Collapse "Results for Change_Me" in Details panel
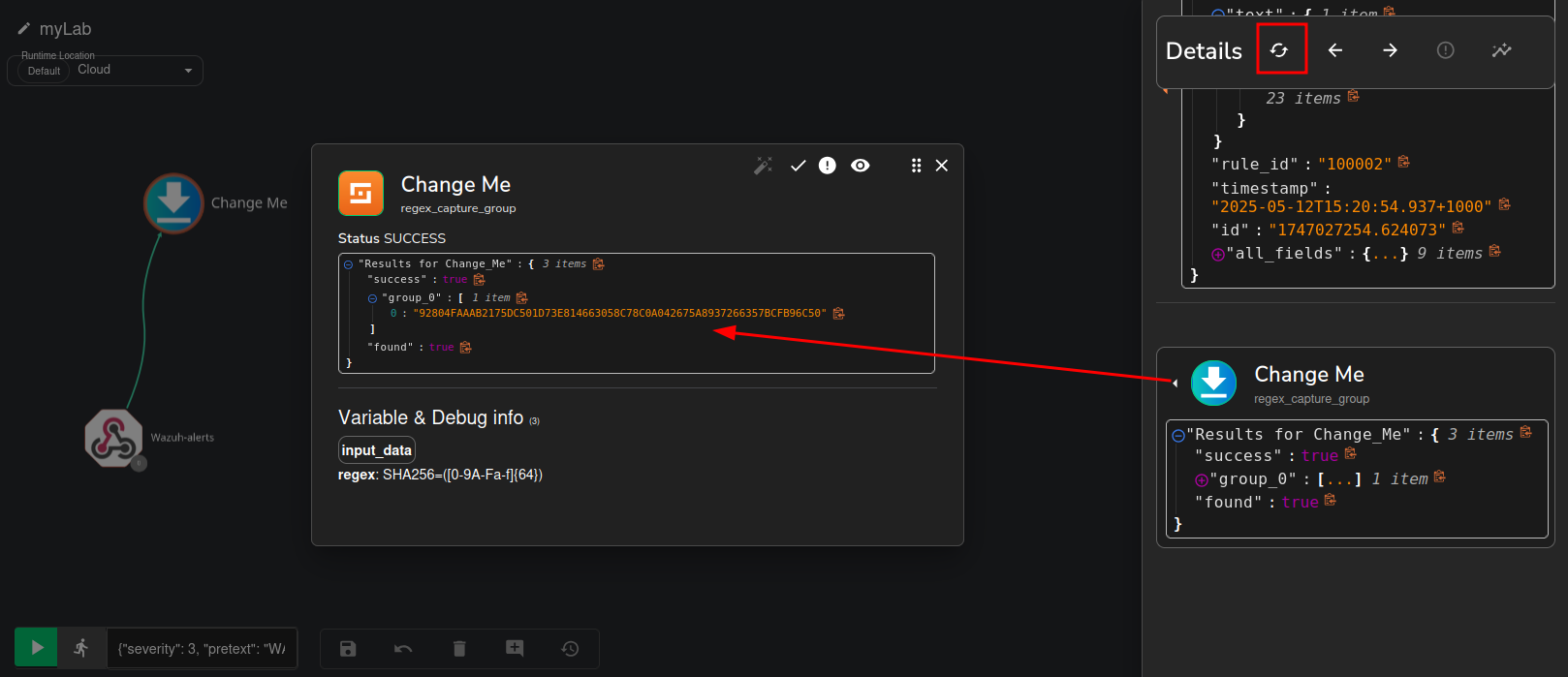 [x=1178, y=436]
